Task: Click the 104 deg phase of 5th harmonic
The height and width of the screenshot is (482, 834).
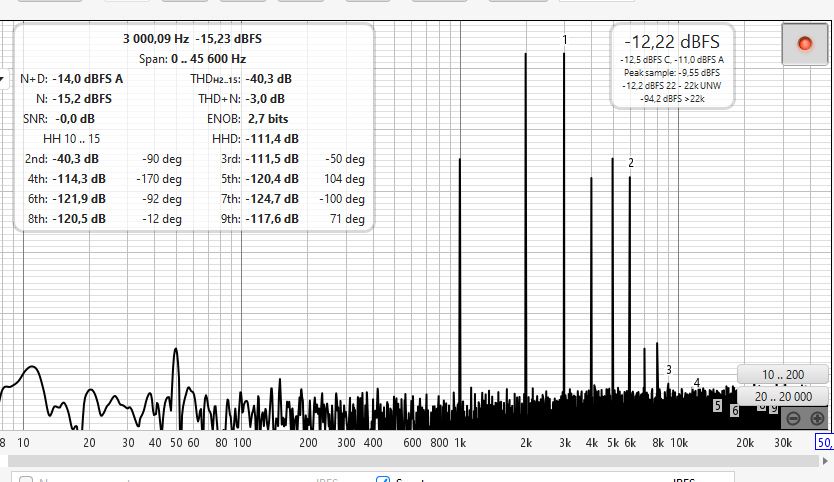Action: point(344,179)
